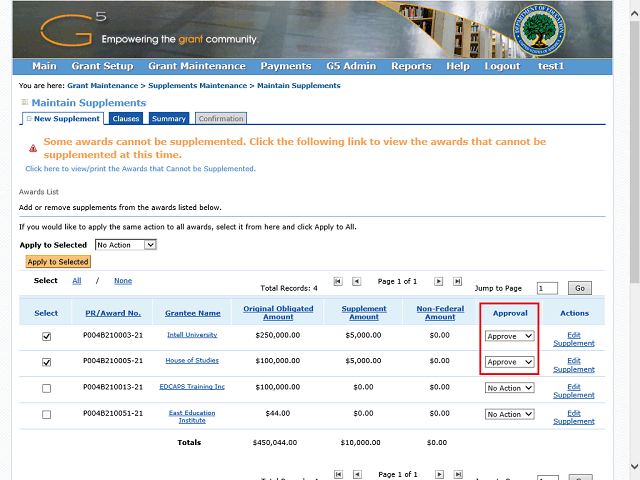The width and height of the screenshot is (640, 480).
Task: Click the previous page arrow icon
Action: pos(357,282)
